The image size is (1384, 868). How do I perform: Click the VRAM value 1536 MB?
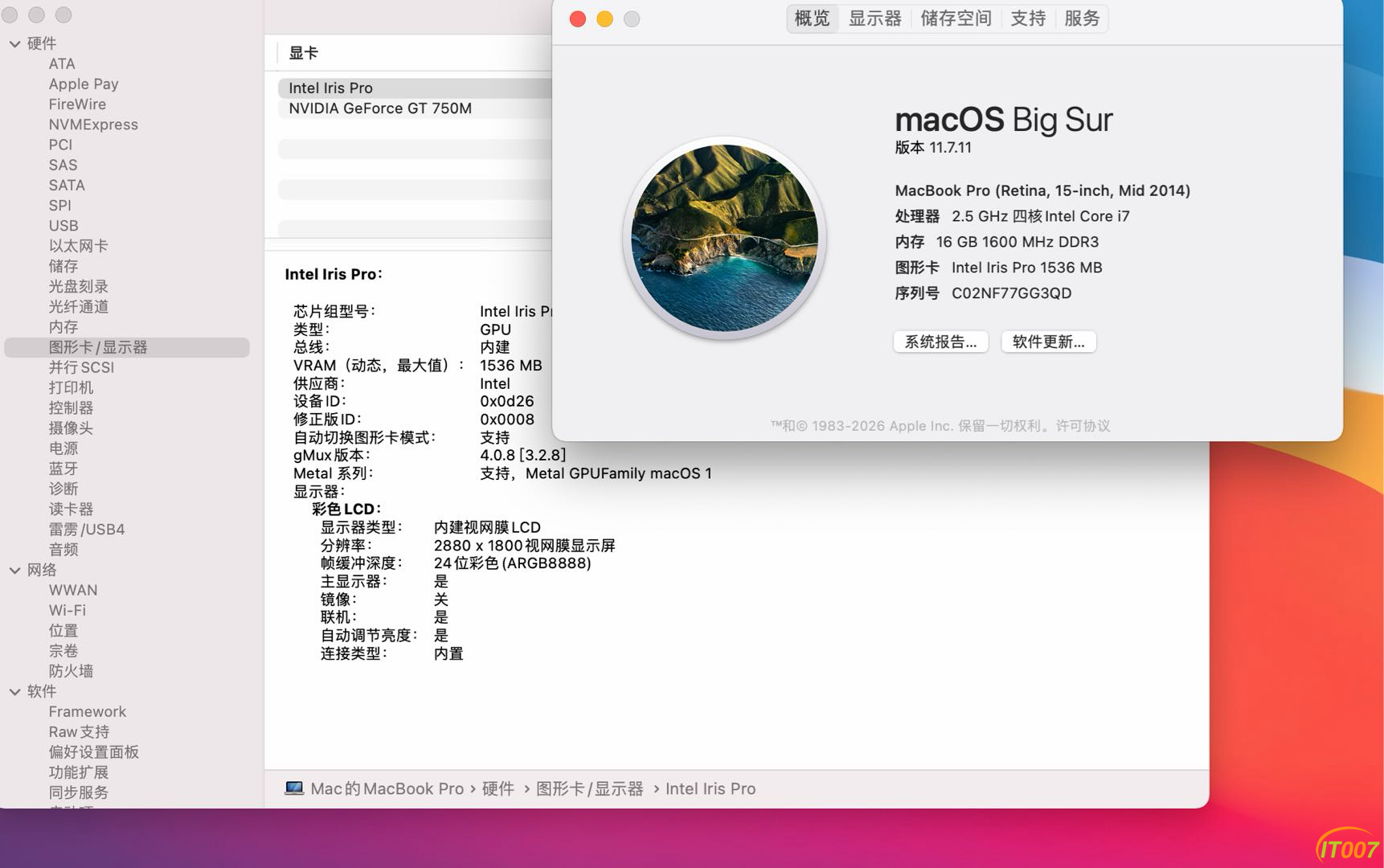(x=511, y=366)
